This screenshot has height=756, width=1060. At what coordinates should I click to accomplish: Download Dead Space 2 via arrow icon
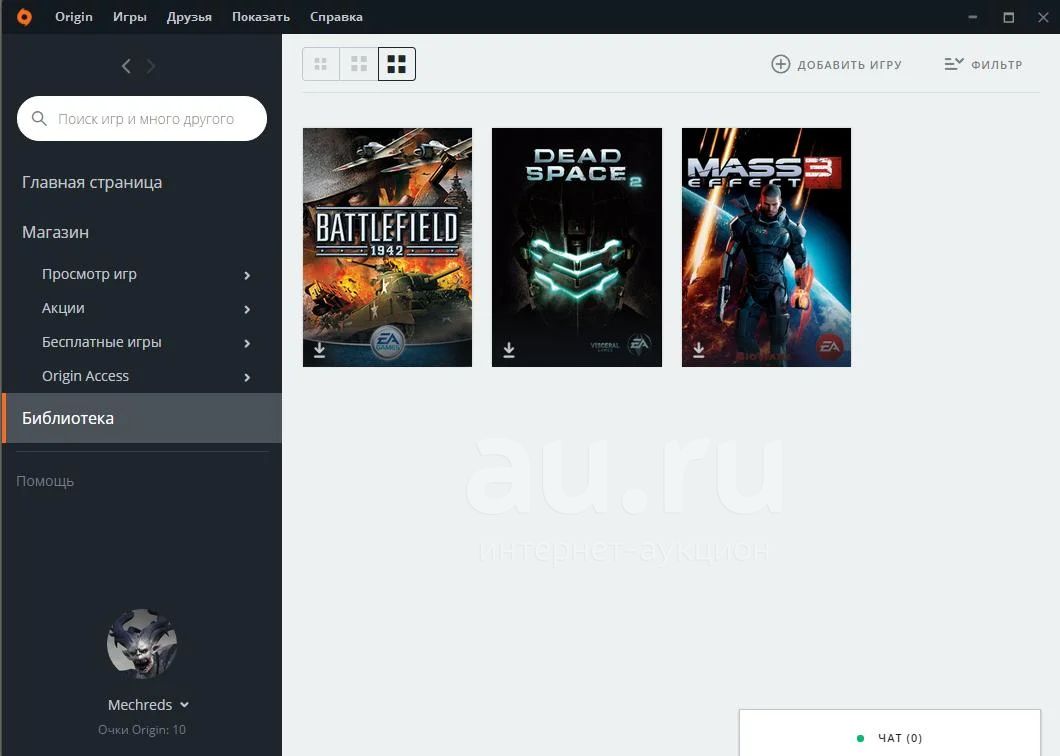coord(509,350)
